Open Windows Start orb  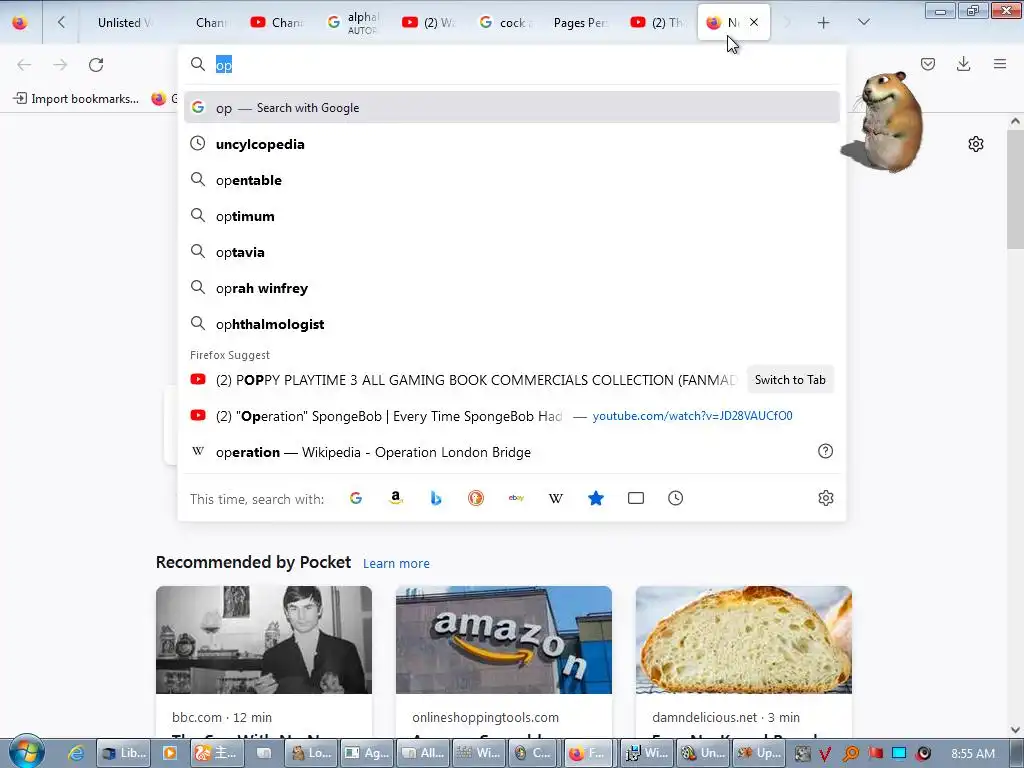(27, 753)
